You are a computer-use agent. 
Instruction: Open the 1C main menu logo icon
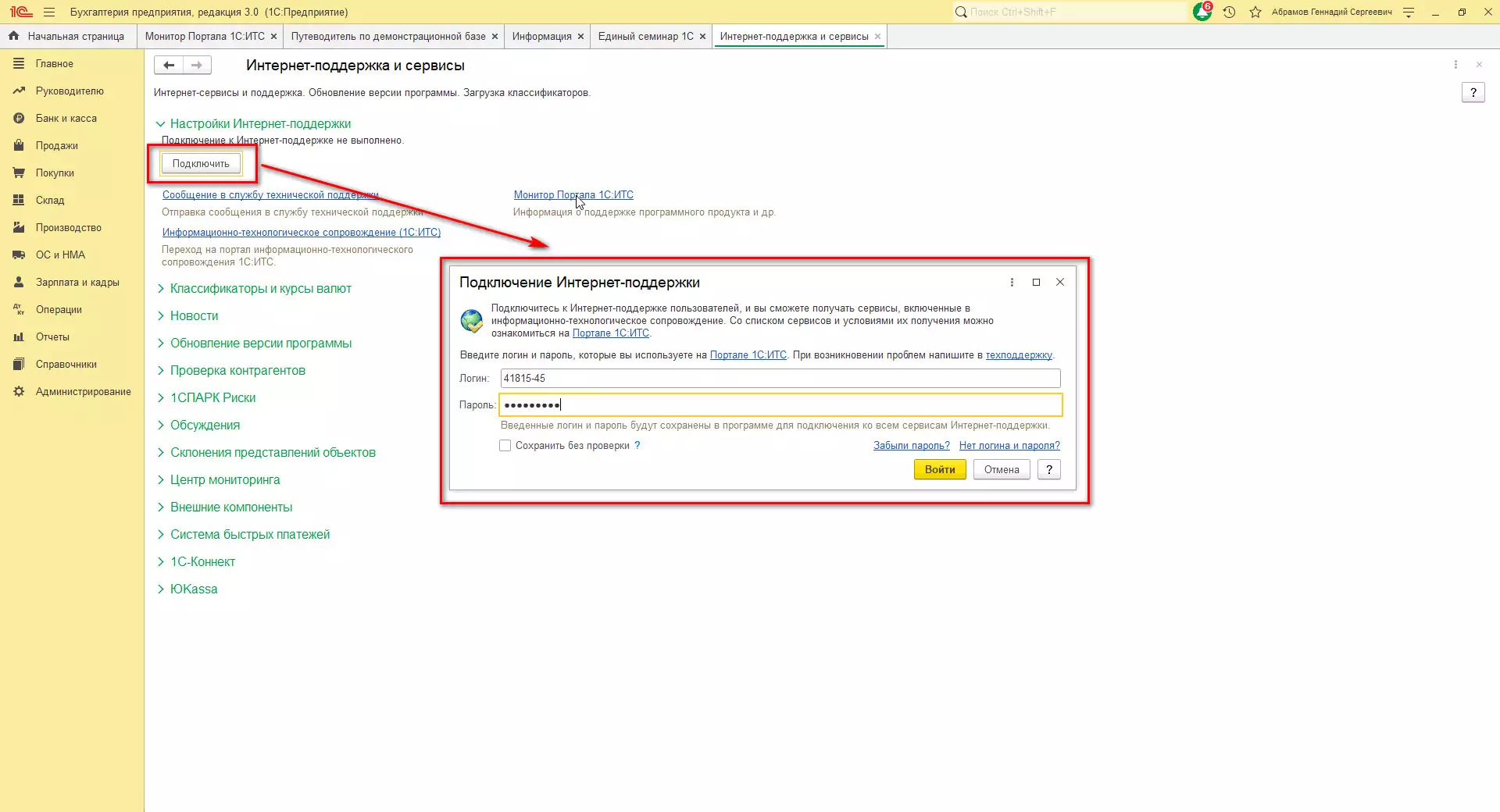[21, 12]
